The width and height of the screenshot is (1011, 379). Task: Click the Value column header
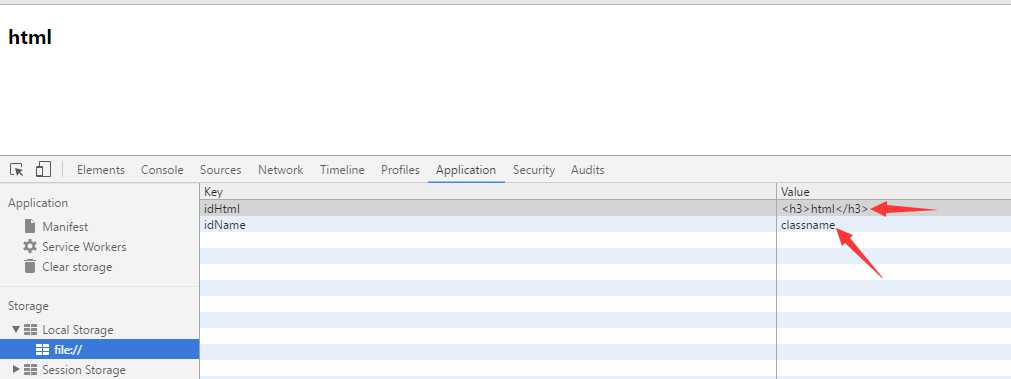[894, 191]
